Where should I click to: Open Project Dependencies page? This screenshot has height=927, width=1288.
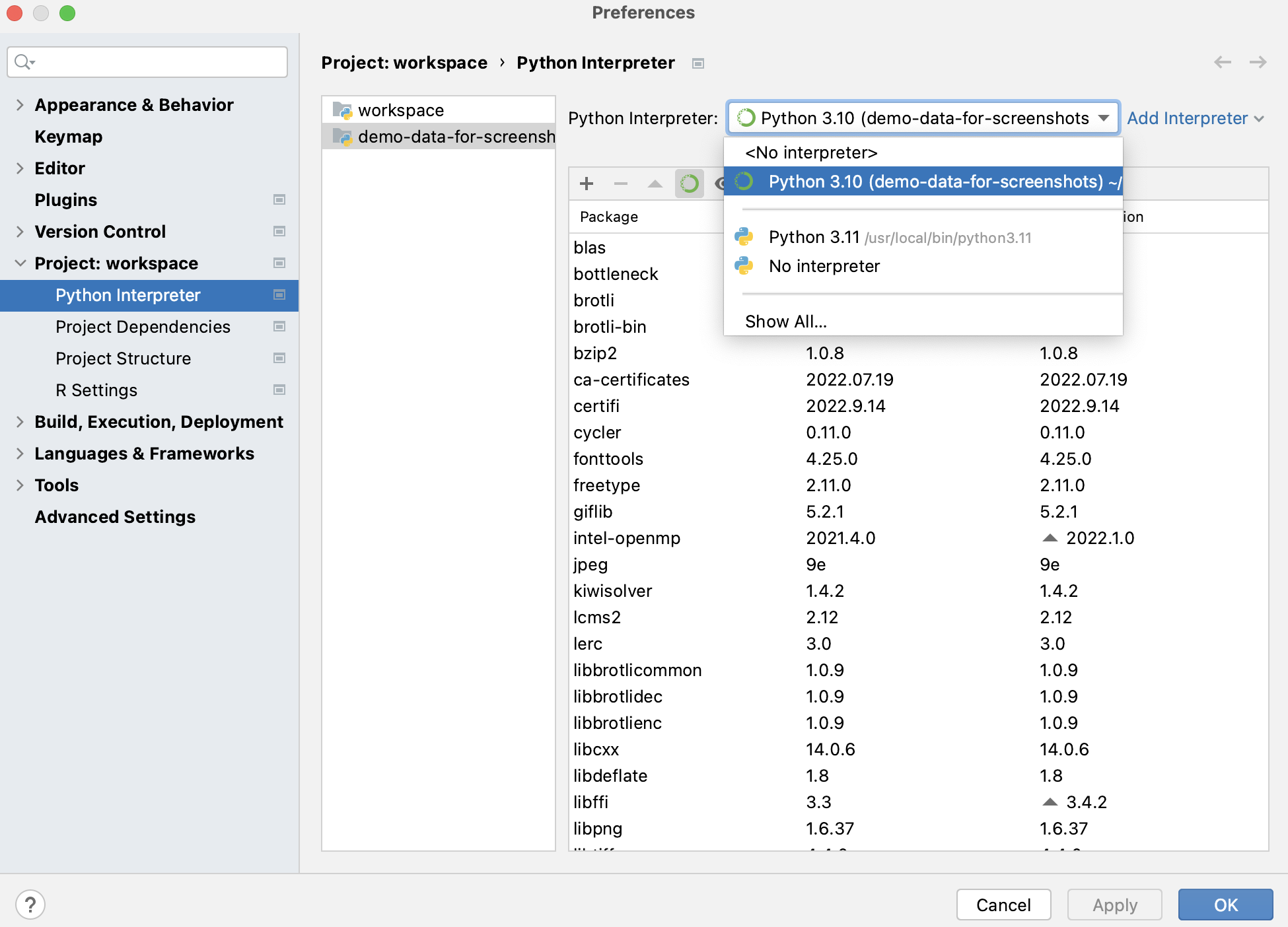143,327
